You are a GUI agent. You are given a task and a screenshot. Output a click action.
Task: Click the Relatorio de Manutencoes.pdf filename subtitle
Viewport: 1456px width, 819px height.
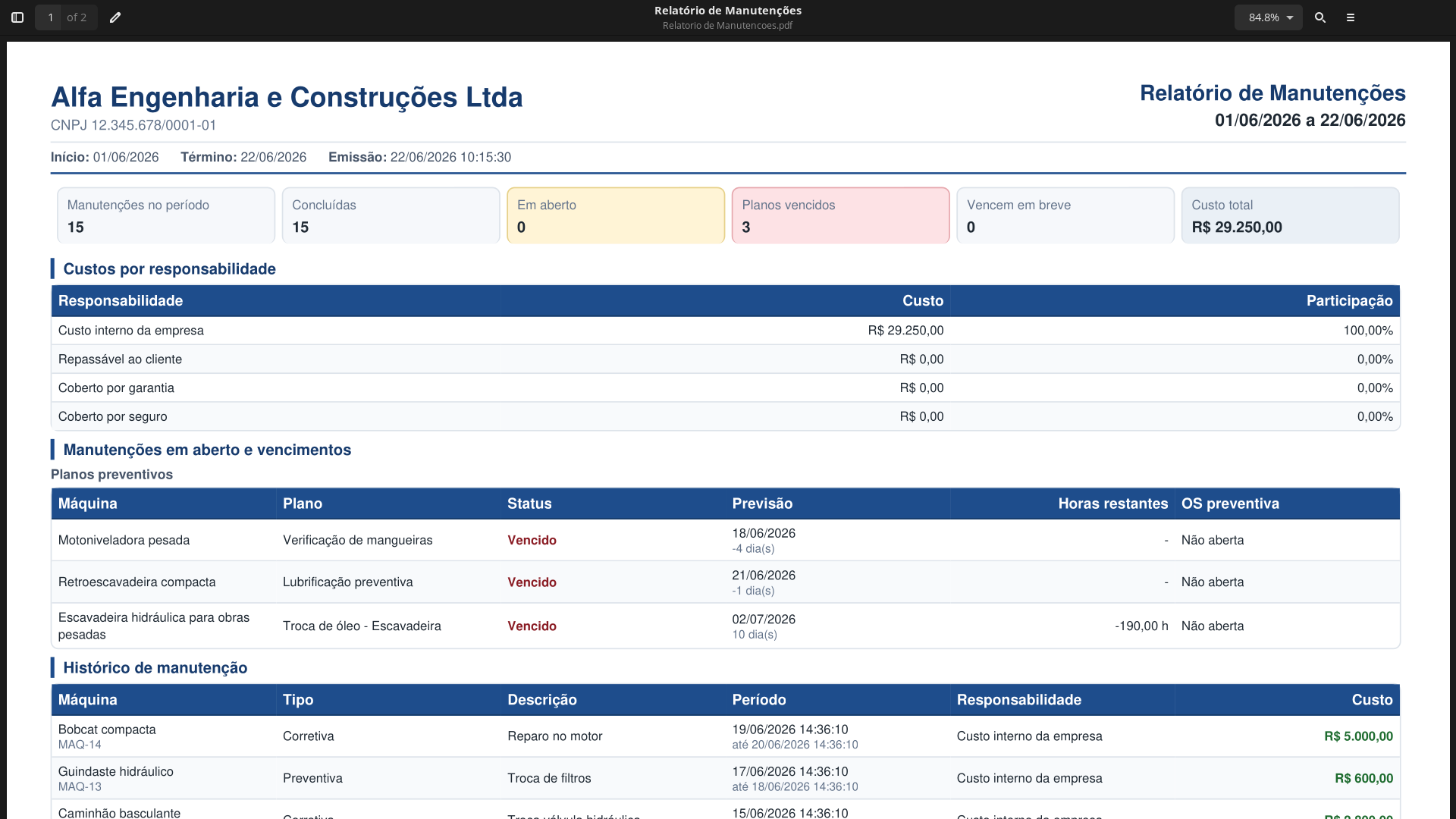coord(728,26)
